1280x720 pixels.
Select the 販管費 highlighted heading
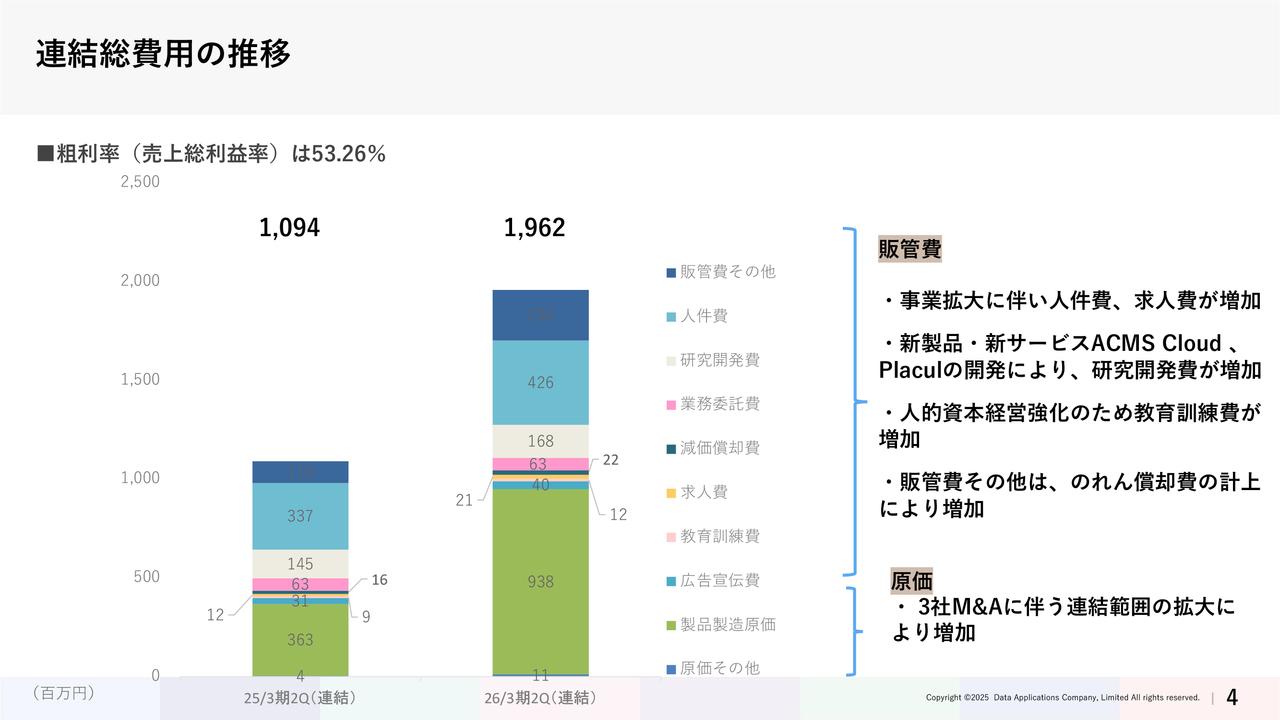(910, 249)
